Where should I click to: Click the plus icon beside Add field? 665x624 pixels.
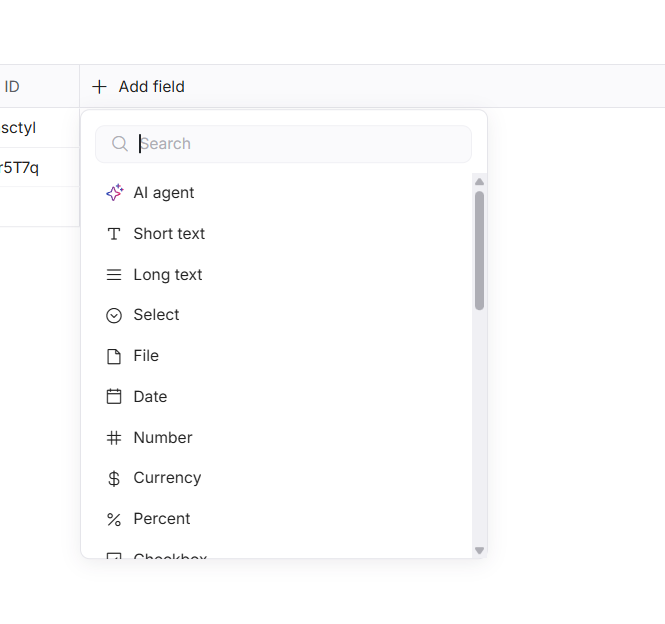99,87
